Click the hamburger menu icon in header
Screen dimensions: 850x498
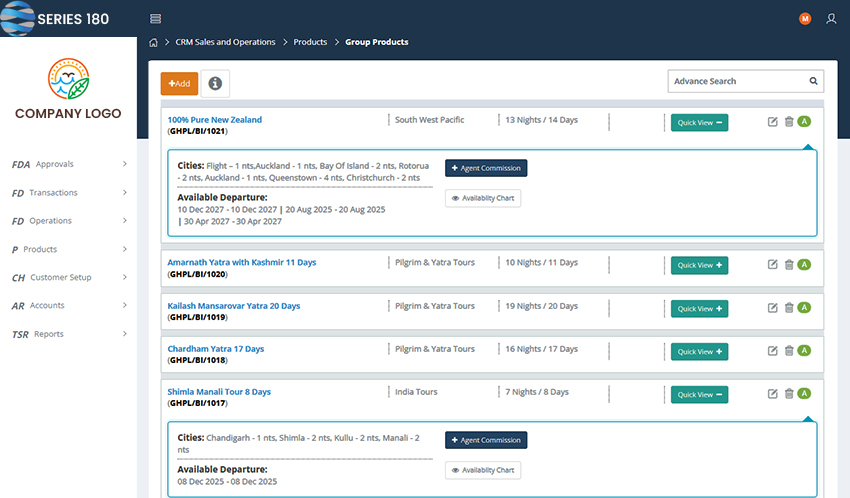(x=155, y=19)
